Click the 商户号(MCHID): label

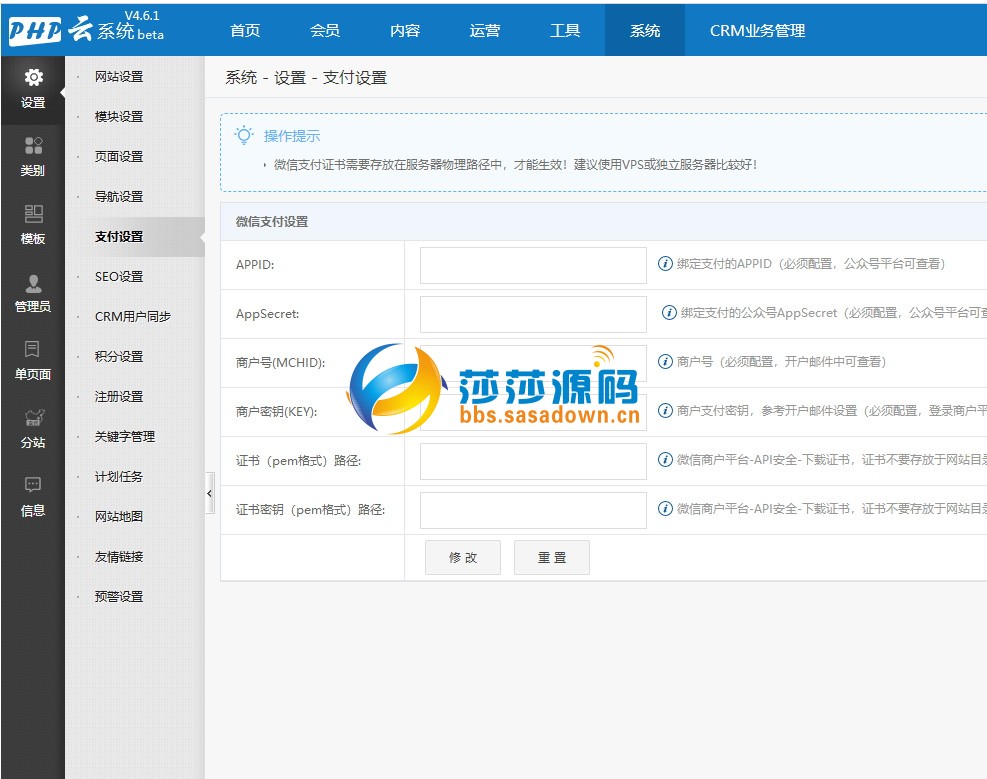tap(280, 363)
